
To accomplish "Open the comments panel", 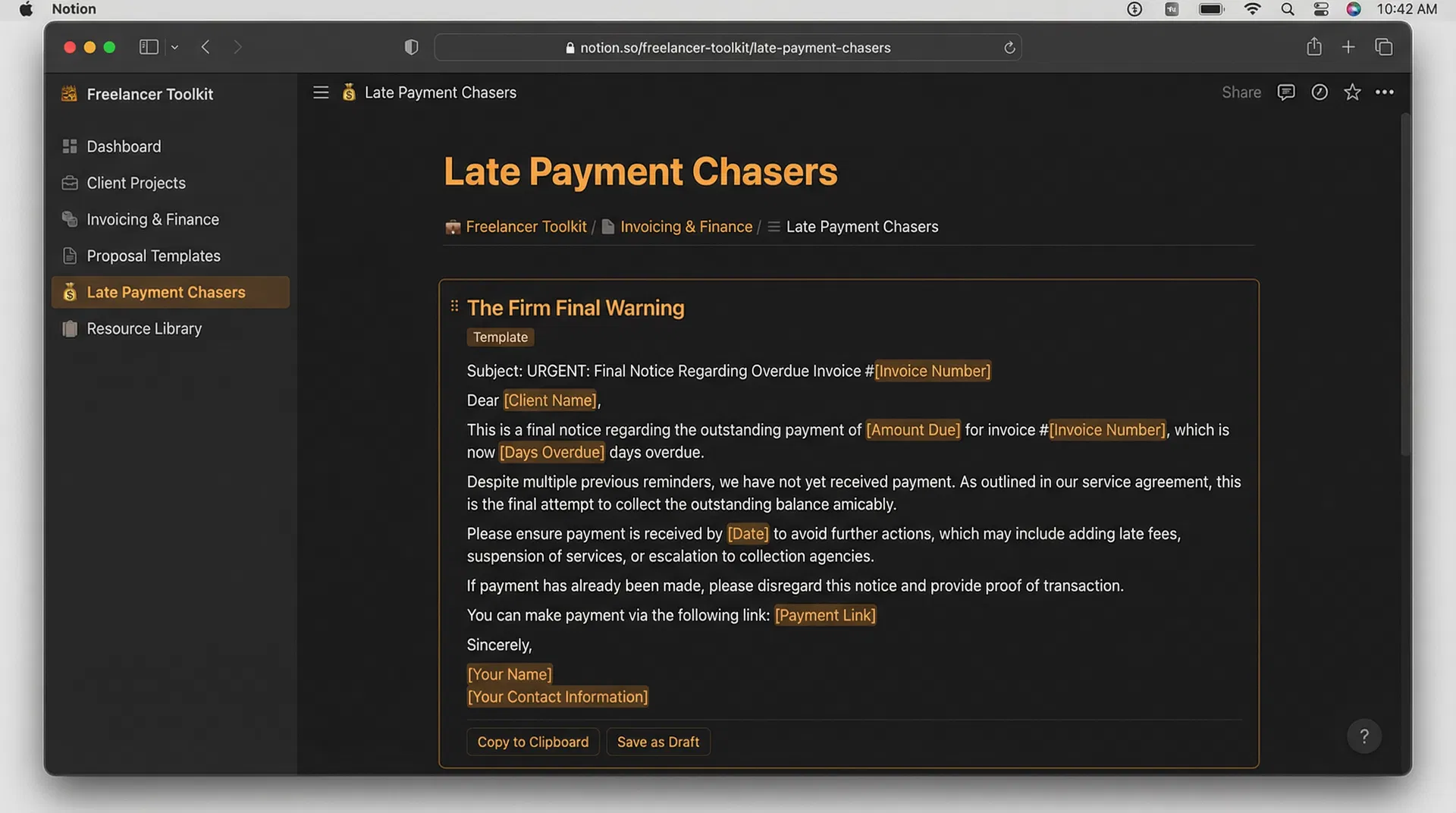I will tap(1286, 92).
